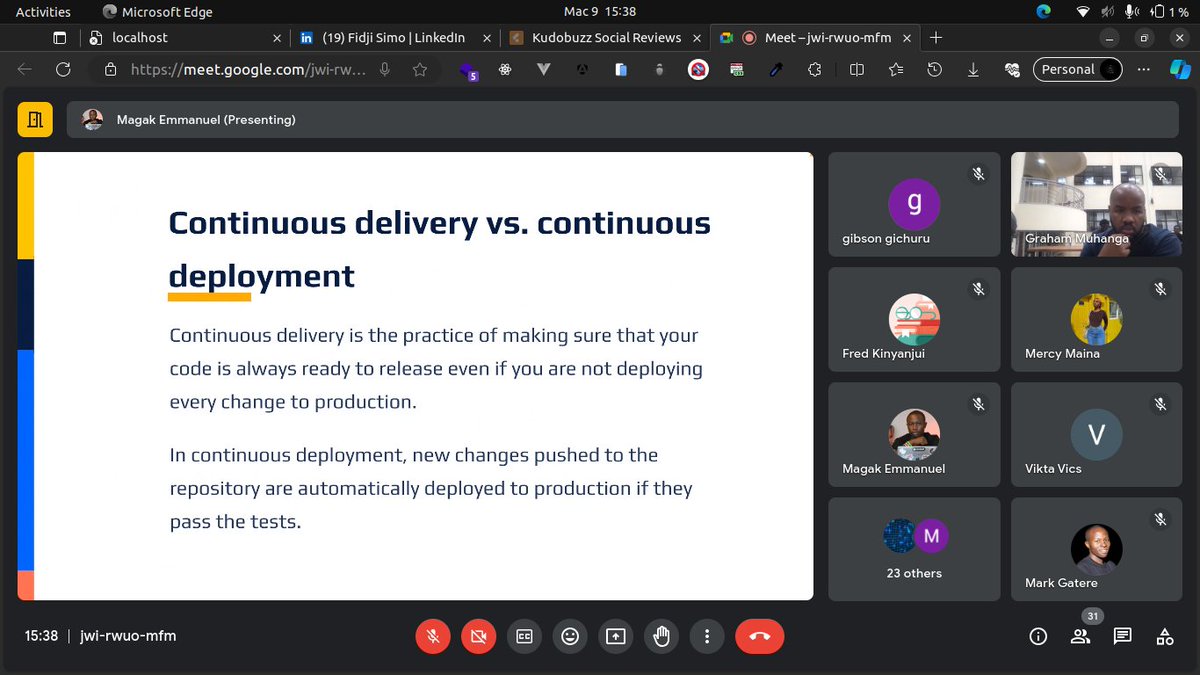Open the activities shapes icon
This screenshot has height=675, width=1200.
(1164, 636)
